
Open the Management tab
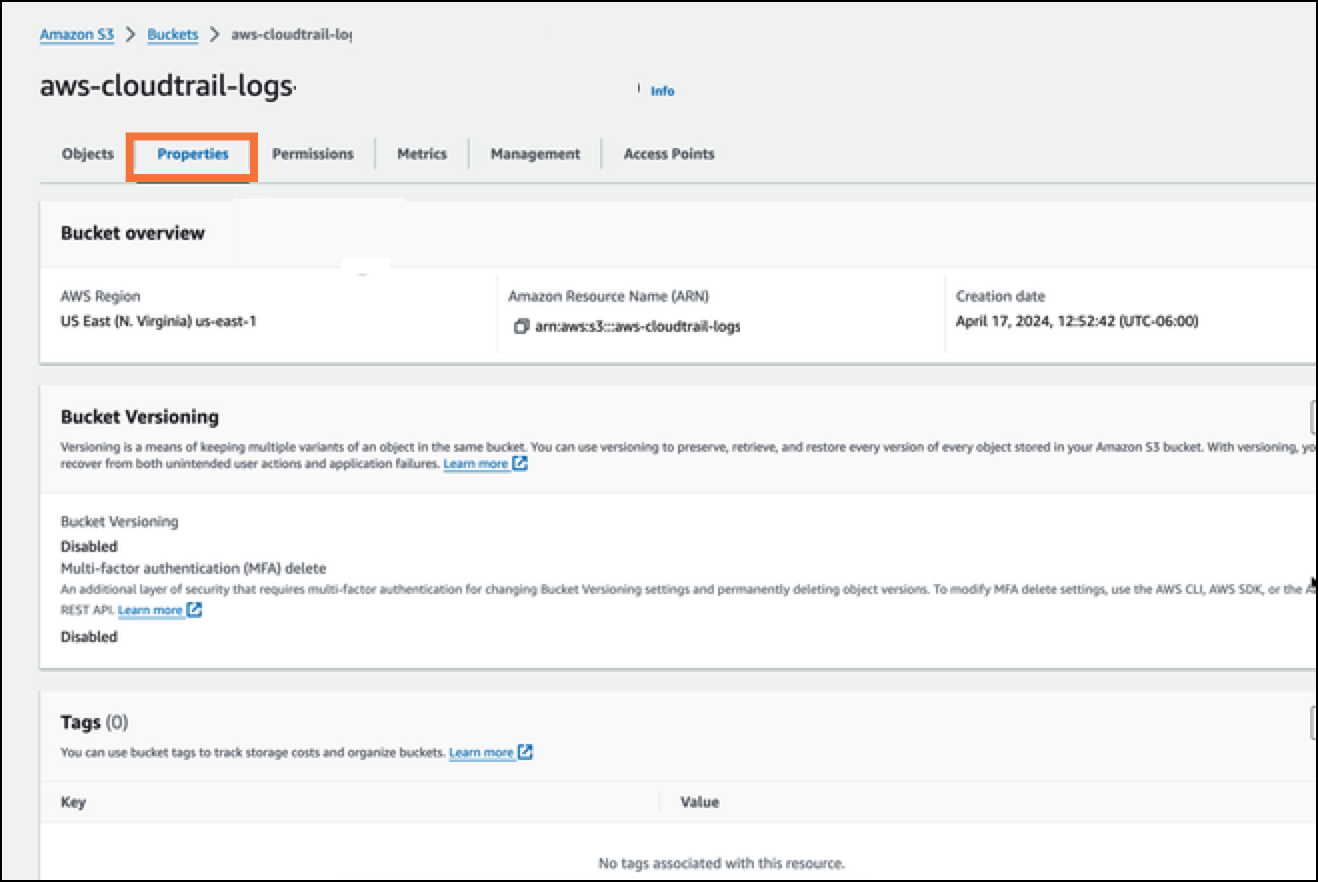click(535, 154)
